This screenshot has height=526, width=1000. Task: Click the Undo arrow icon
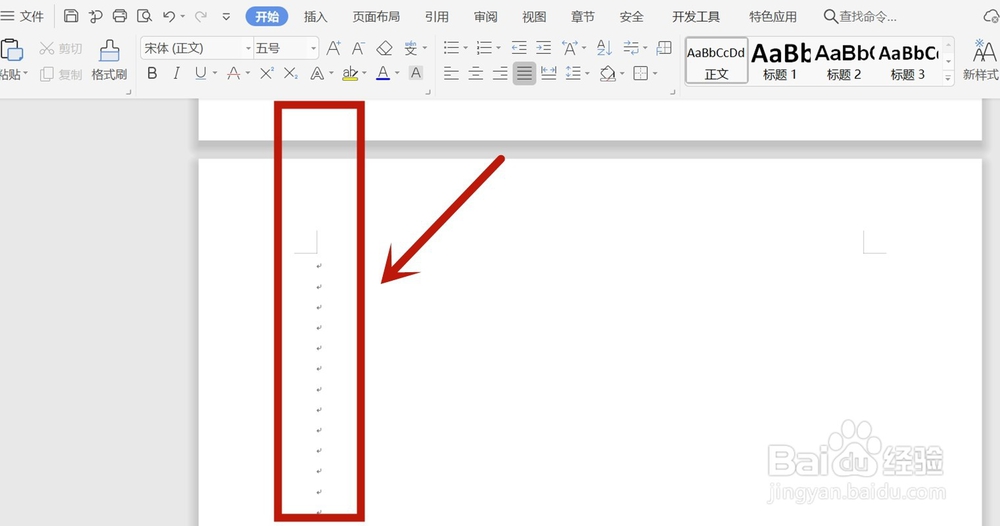[169, 16]
